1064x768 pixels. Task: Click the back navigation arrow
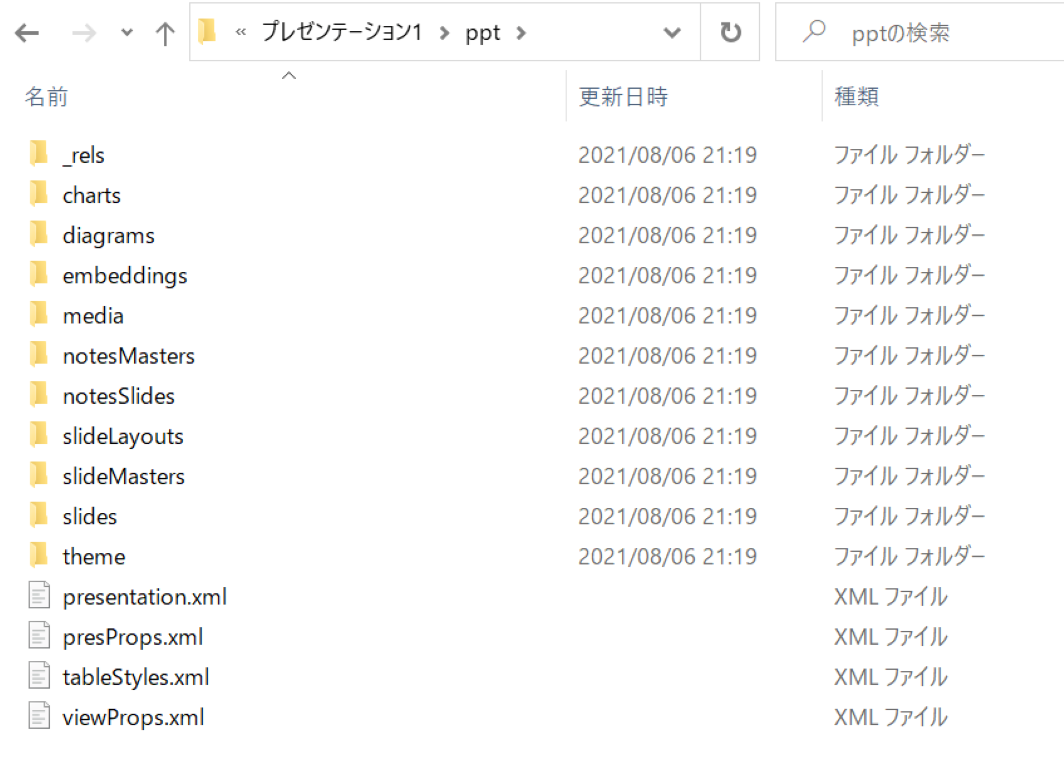tap(26, 31)
